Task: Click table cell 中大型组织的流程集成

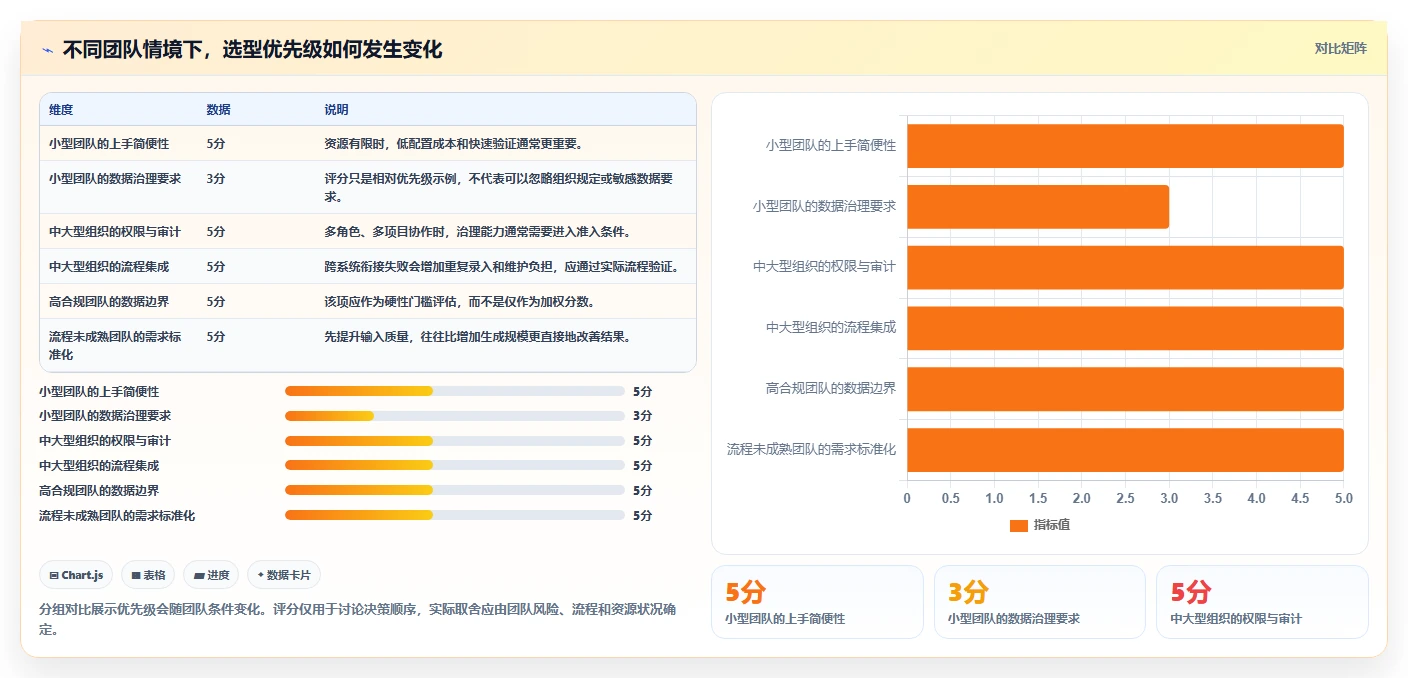Action: (x=109, y=266)
